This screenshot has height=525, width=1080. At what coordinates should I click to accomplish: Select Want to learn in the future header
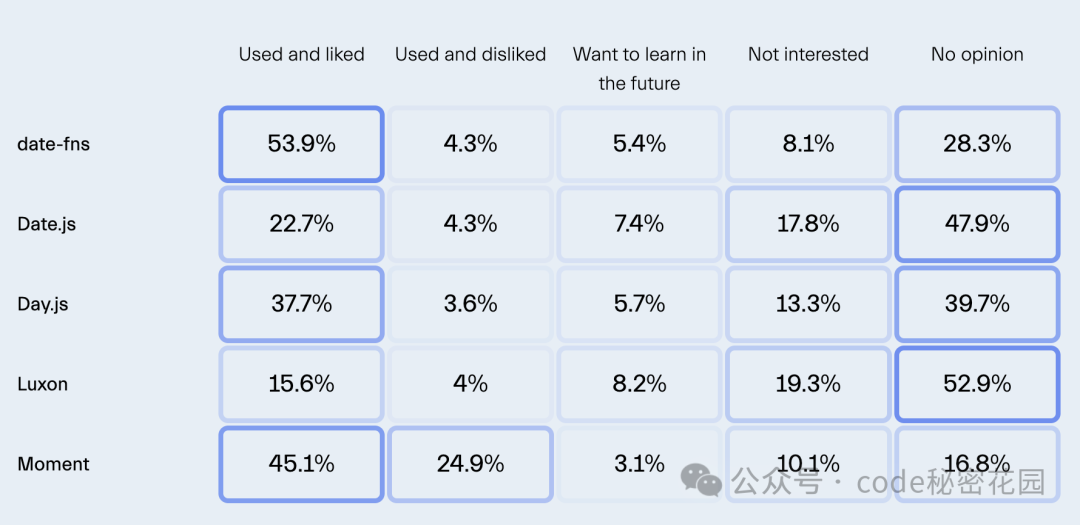click(x=639, y=69)
